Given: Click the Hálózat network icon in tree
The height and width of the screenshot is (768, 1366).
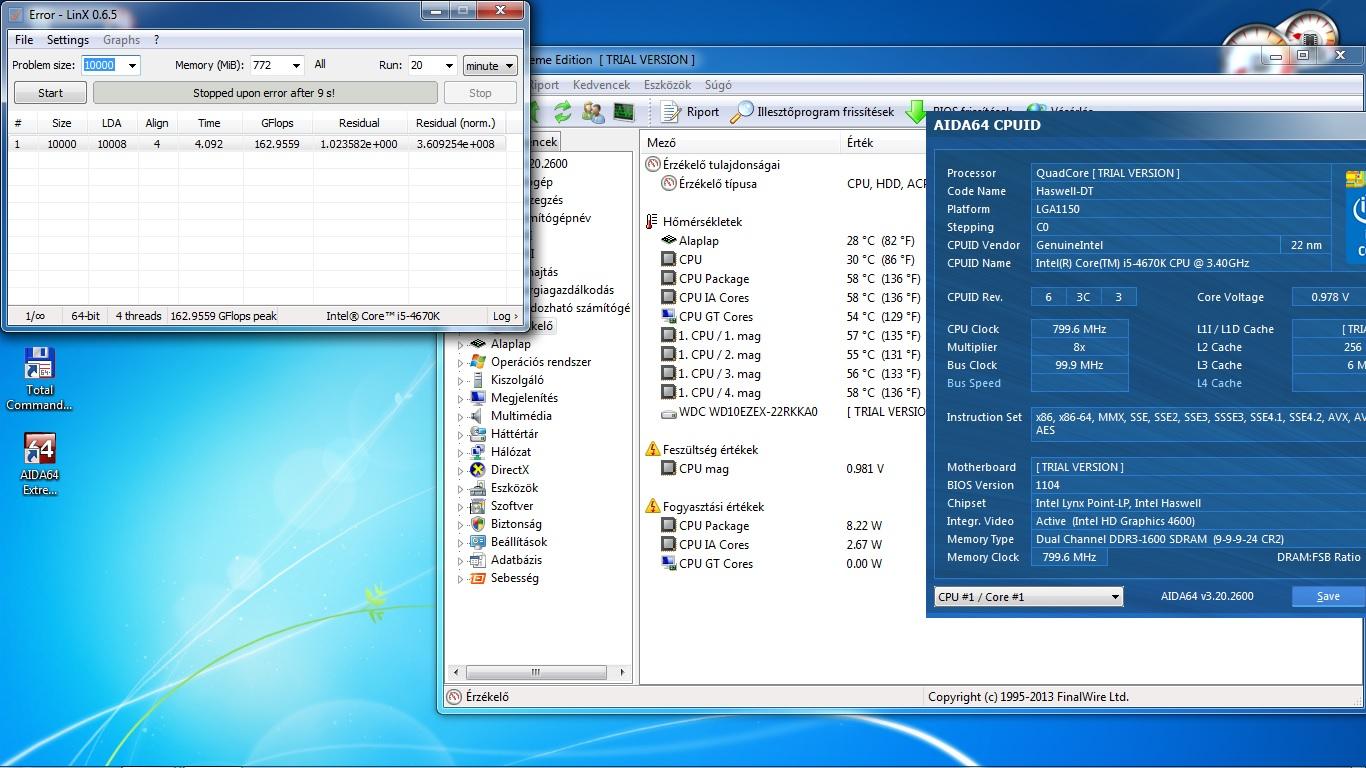Looking at the screenshot, I should pyautogui.click(x=477, y=452).
